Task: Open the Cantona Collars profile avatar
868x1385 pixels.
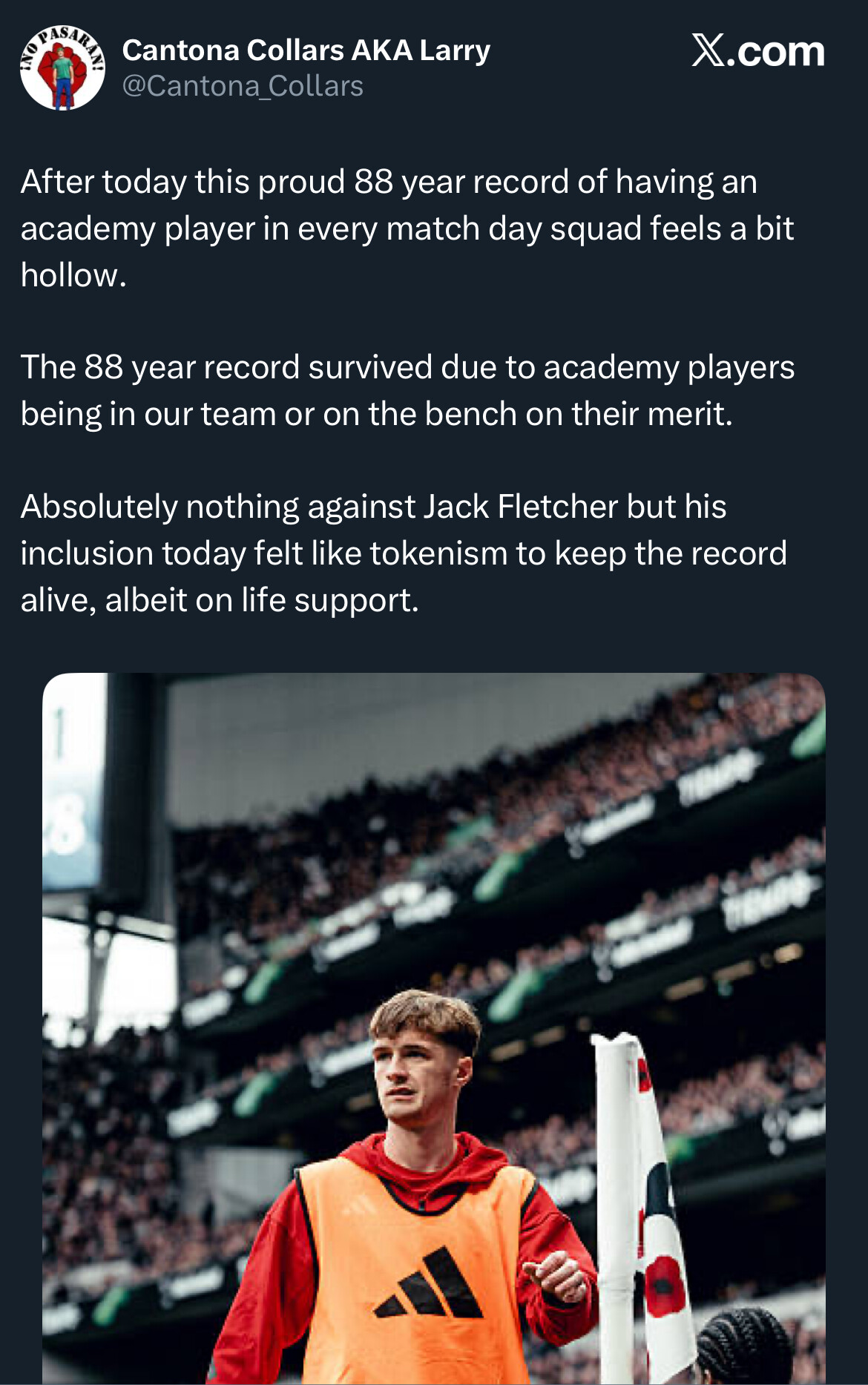Action: coord(62,68)
